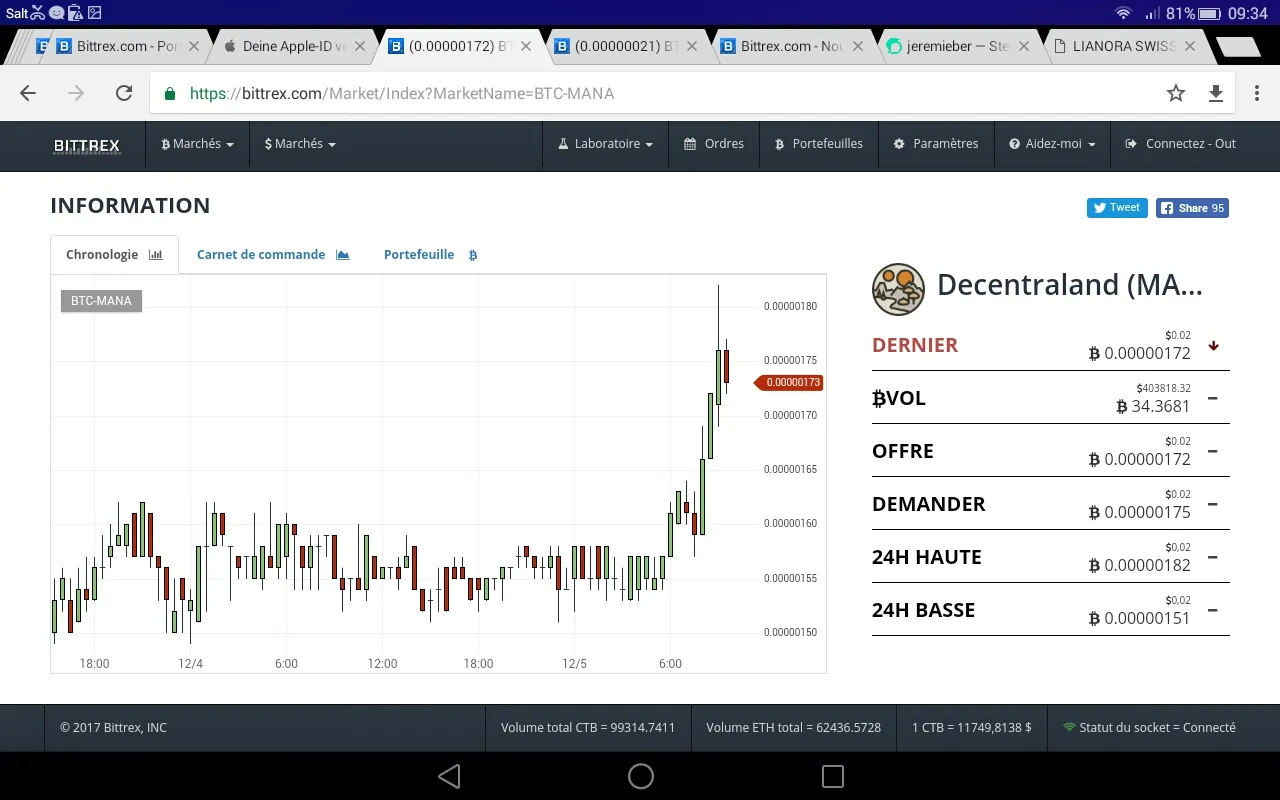Click the Tweet button
1280x800 pixels.
(x=1117, y=208)
